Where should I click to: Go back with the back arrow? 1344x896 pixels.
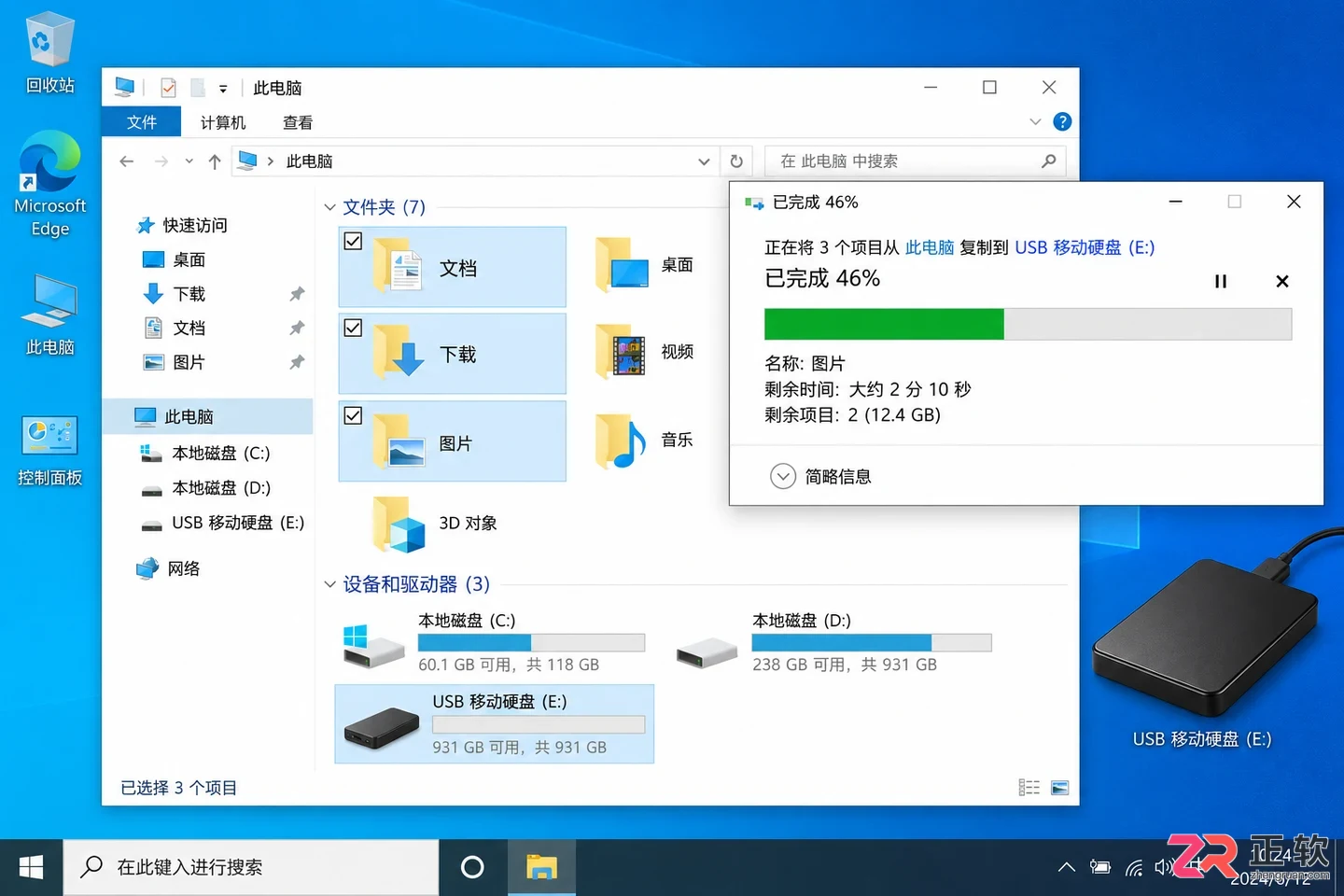[x=127, y=161]
